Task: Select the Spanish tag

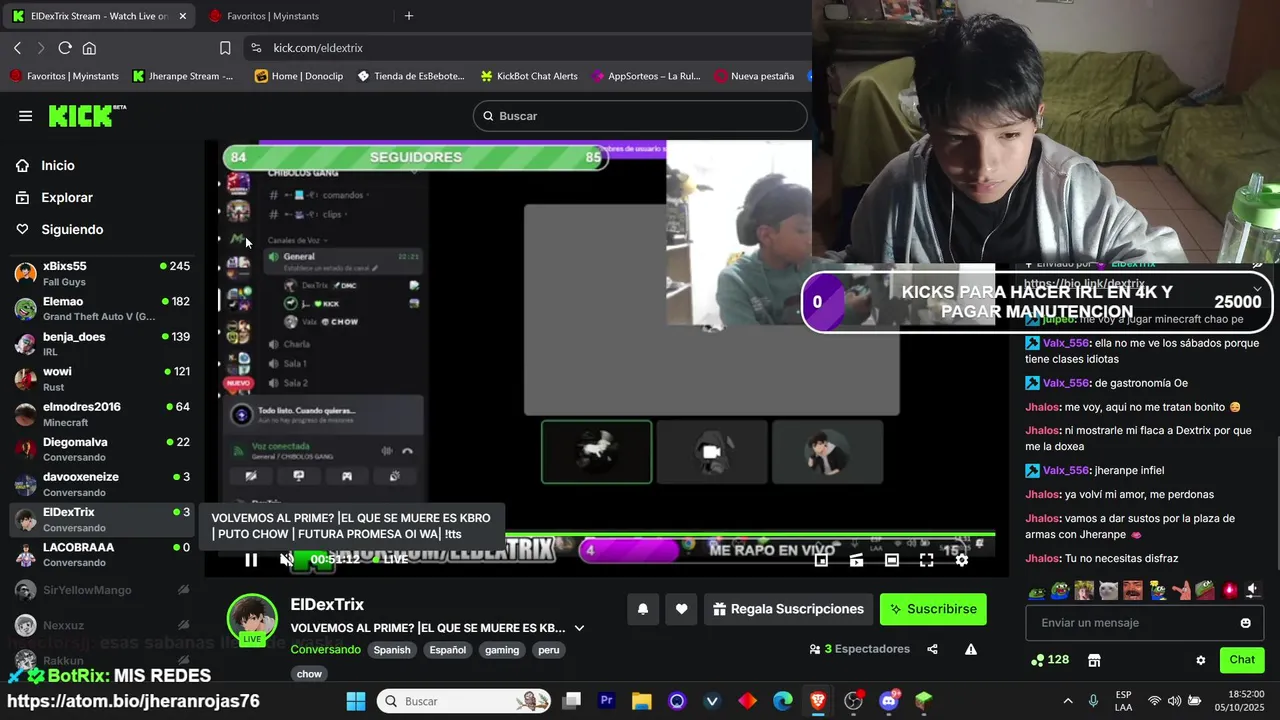Action: pos(392,650)
